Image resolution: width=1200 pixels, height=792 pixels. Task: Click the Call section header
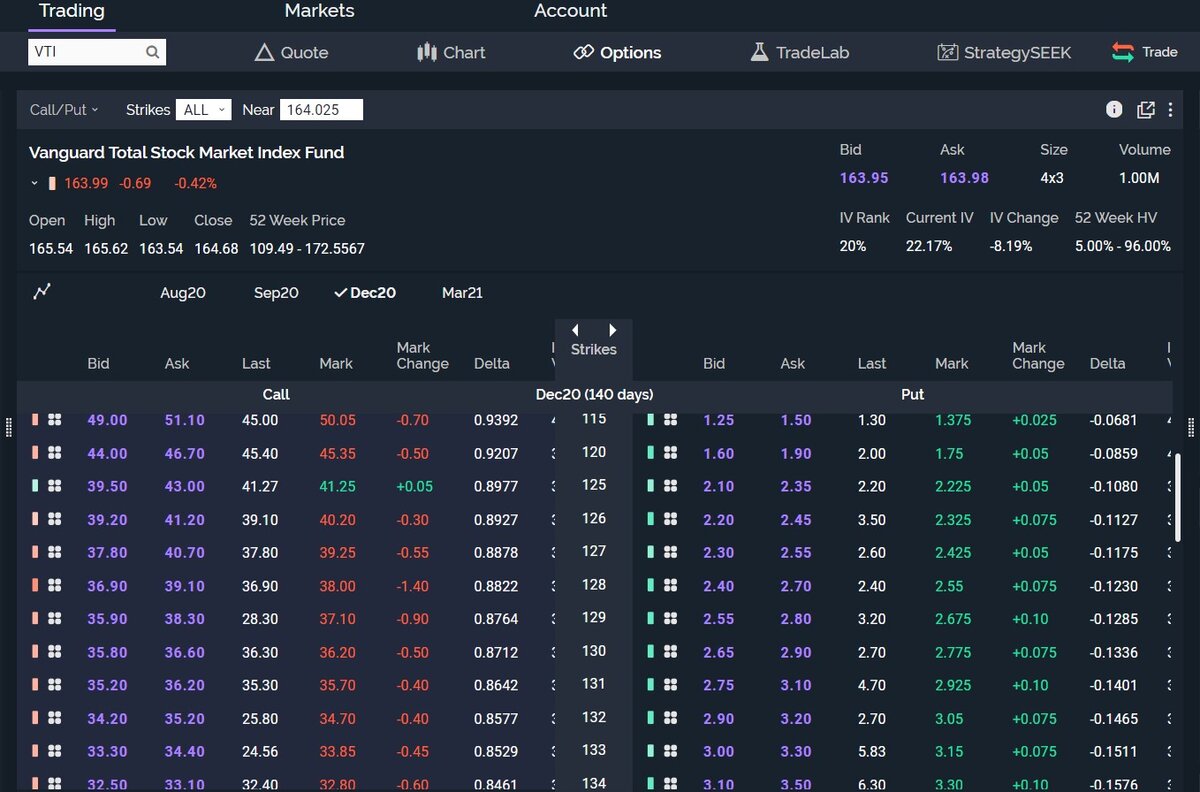click(x=276, y=394)
